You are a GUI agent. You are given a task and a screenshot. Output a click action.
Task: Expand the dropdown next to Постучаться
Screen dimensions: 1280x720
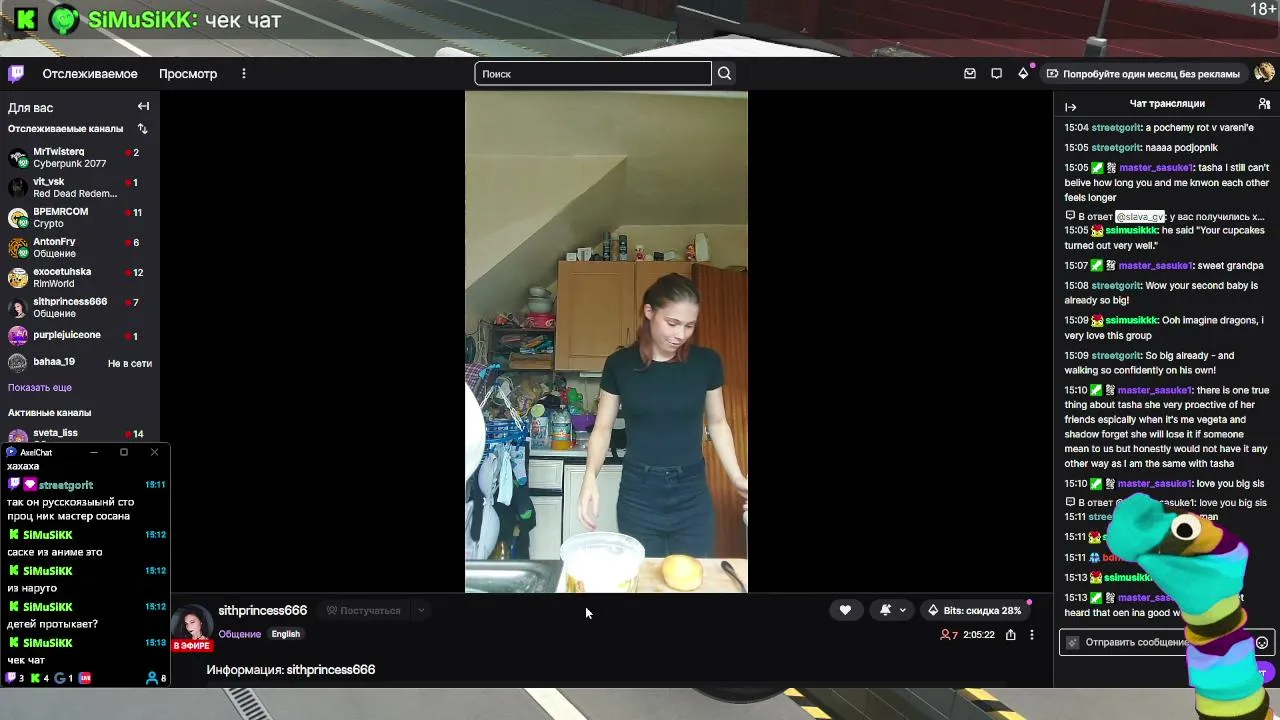(421, 611)
